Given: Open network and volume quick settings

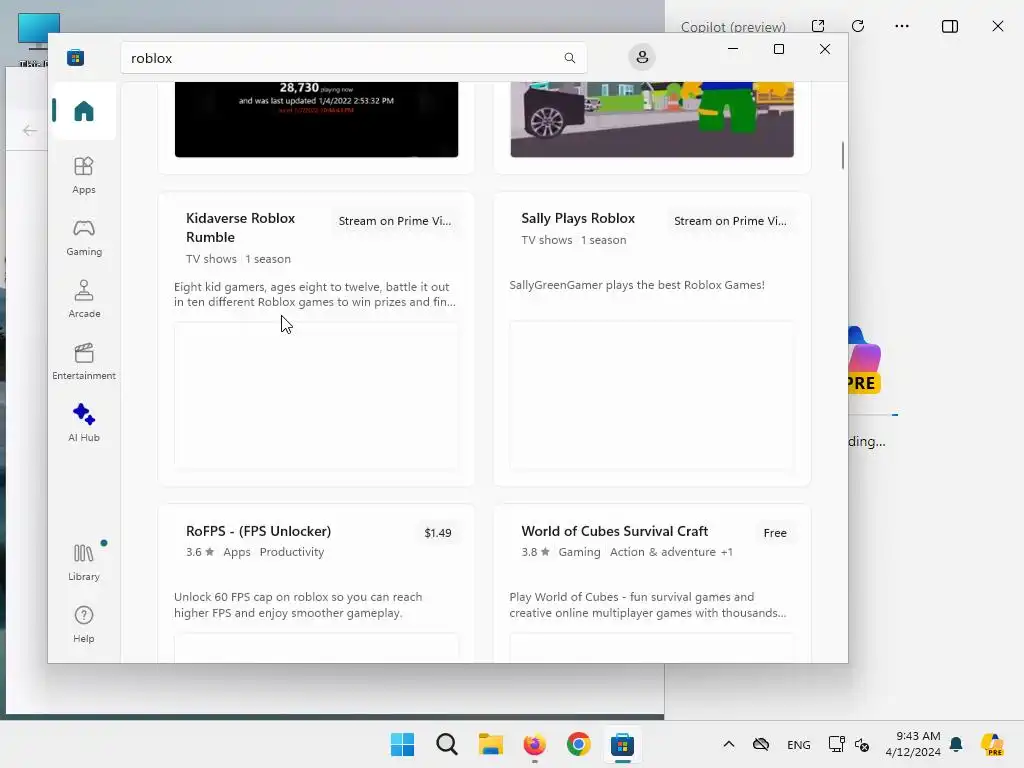Looking at the screenshot, I should click(848, 744).
